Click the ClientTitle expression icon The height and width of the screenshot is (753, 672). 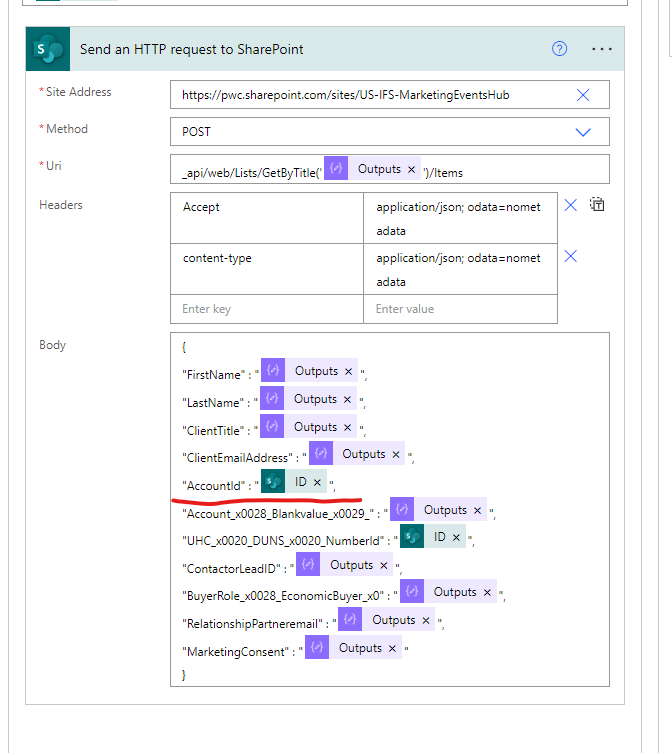[272, 426]
